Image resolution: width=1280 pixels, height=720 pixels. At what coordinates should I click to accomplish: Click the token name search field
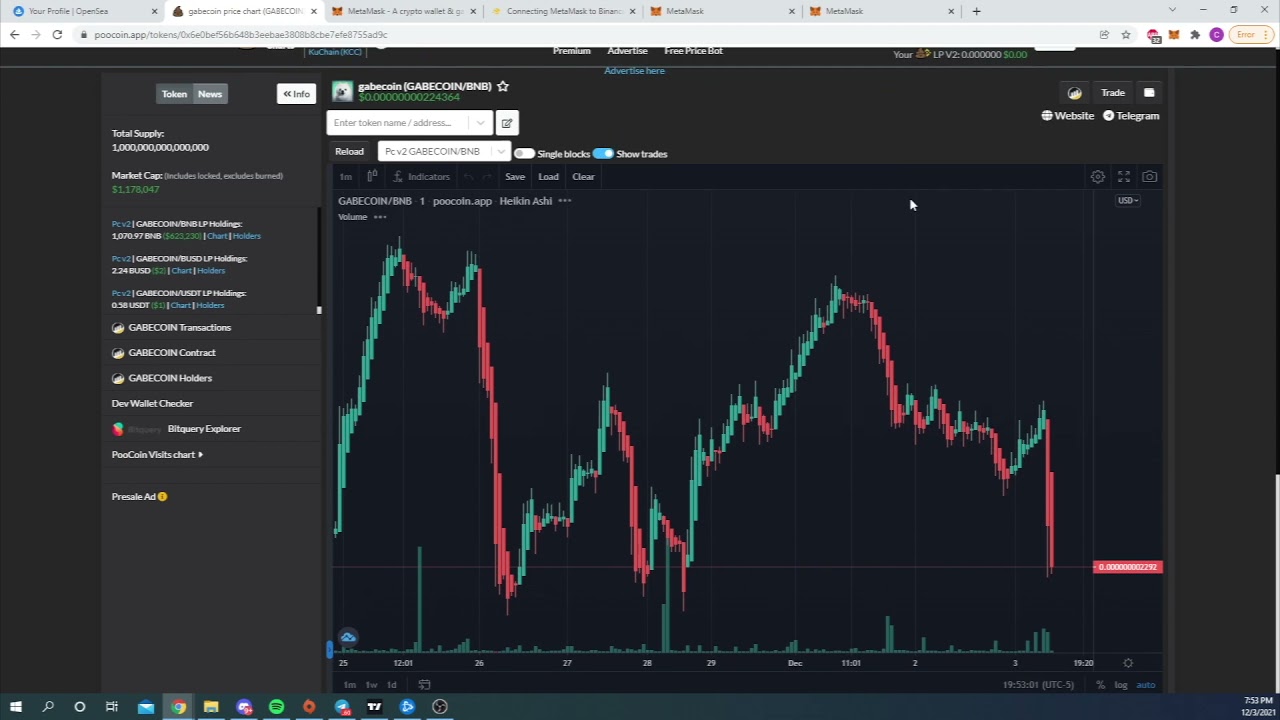pyautogui.click(x=398, y=123)
